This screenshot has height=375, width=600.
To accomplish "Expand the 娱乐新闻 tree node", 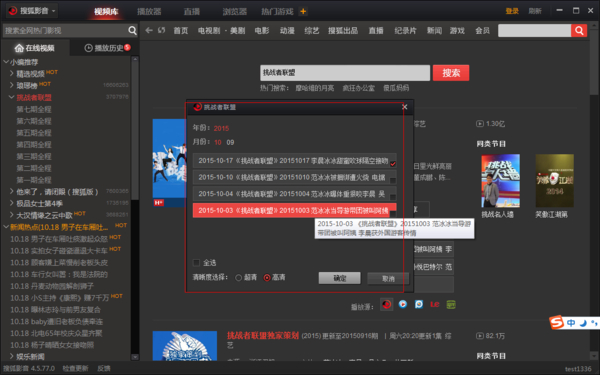I will pyautogui.click(x=11, y=356).
